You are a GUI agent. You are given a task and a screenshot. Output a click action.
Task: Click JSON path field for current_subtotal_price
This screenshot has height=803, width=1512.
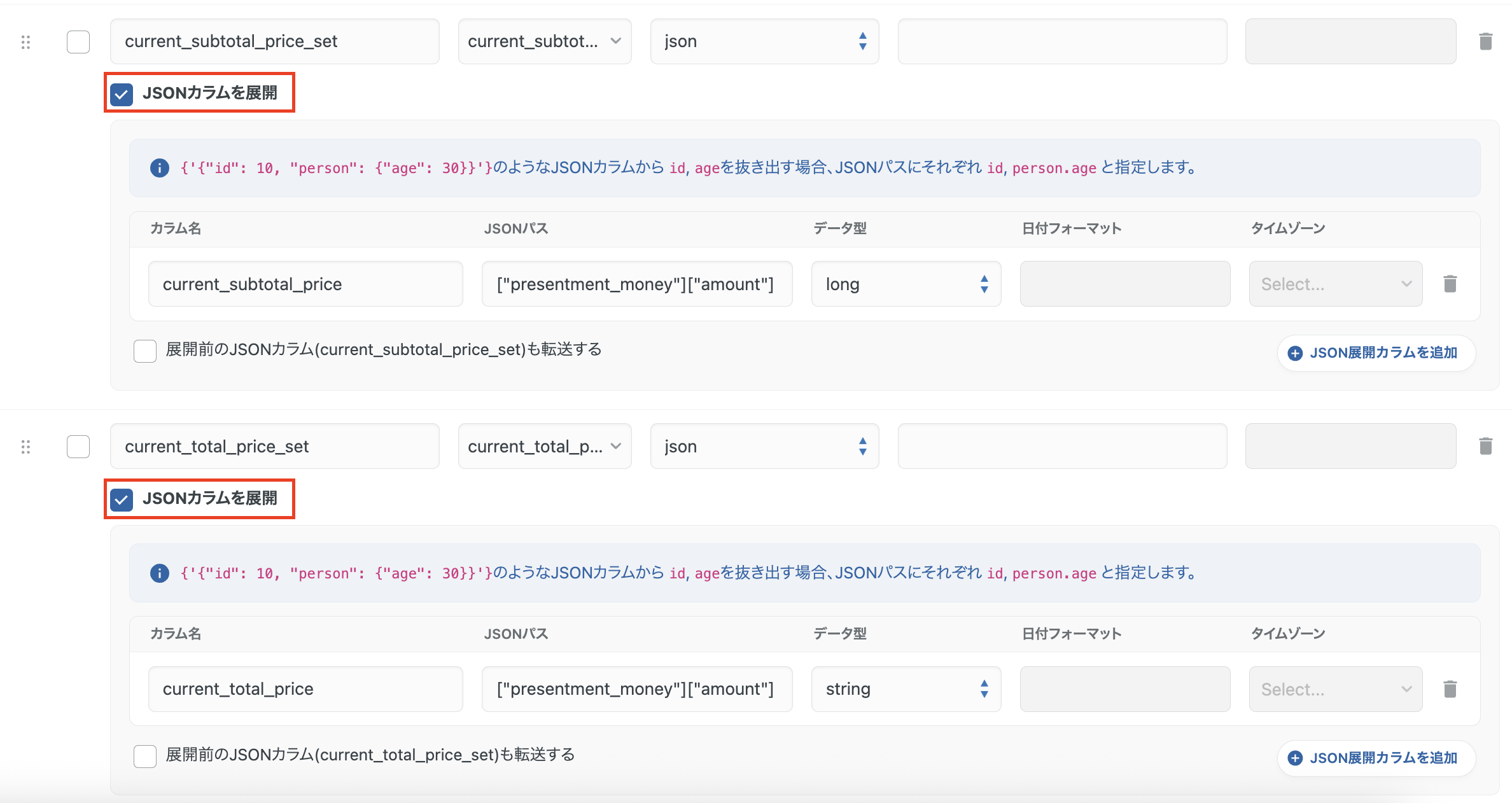coord(636,284)
